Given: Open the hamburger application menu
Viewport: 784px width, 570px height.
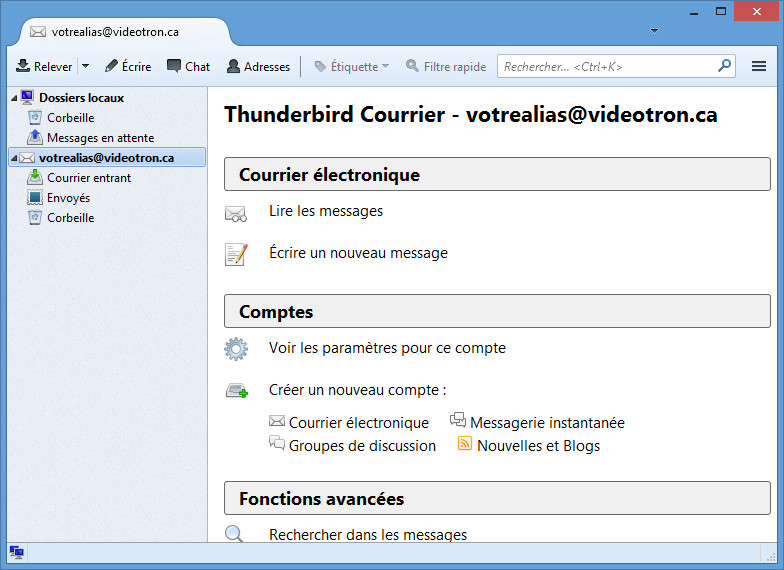Looking at the screenshot, I should 758,66.
